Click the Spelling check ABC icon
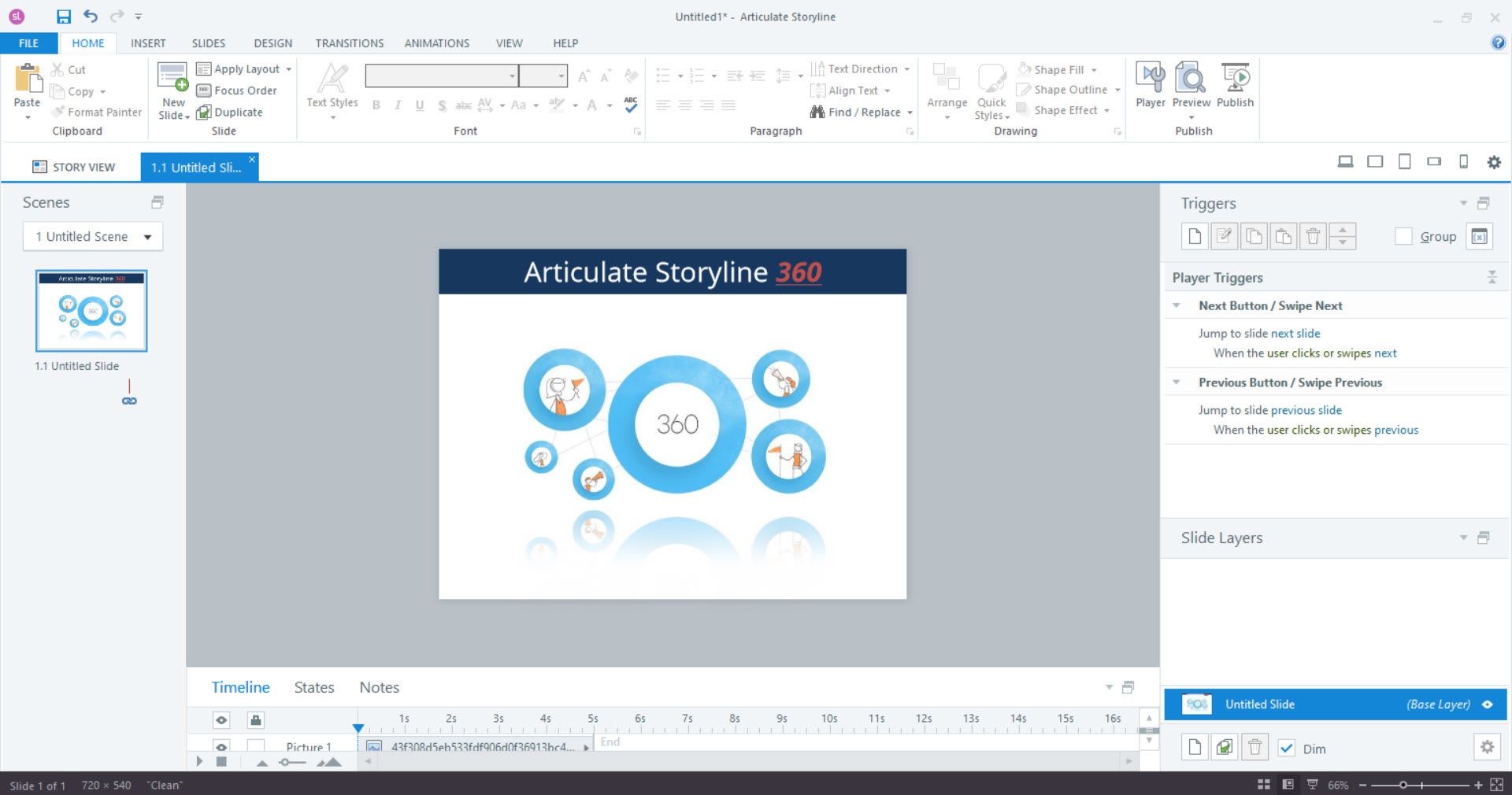The image size is (1512, 795). pos(631,105)
